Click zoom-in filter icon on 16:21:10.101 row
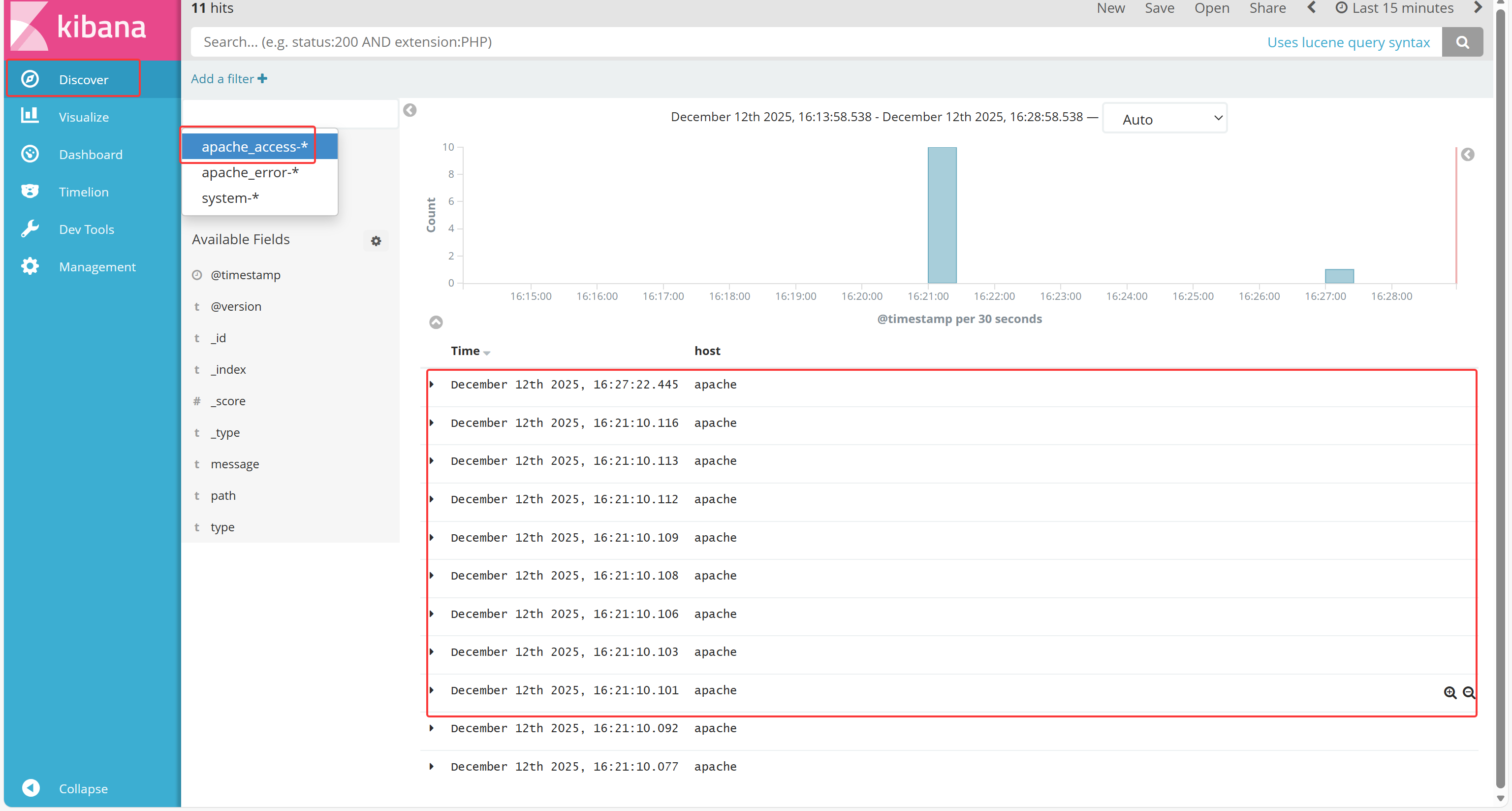 [1450, 692]
